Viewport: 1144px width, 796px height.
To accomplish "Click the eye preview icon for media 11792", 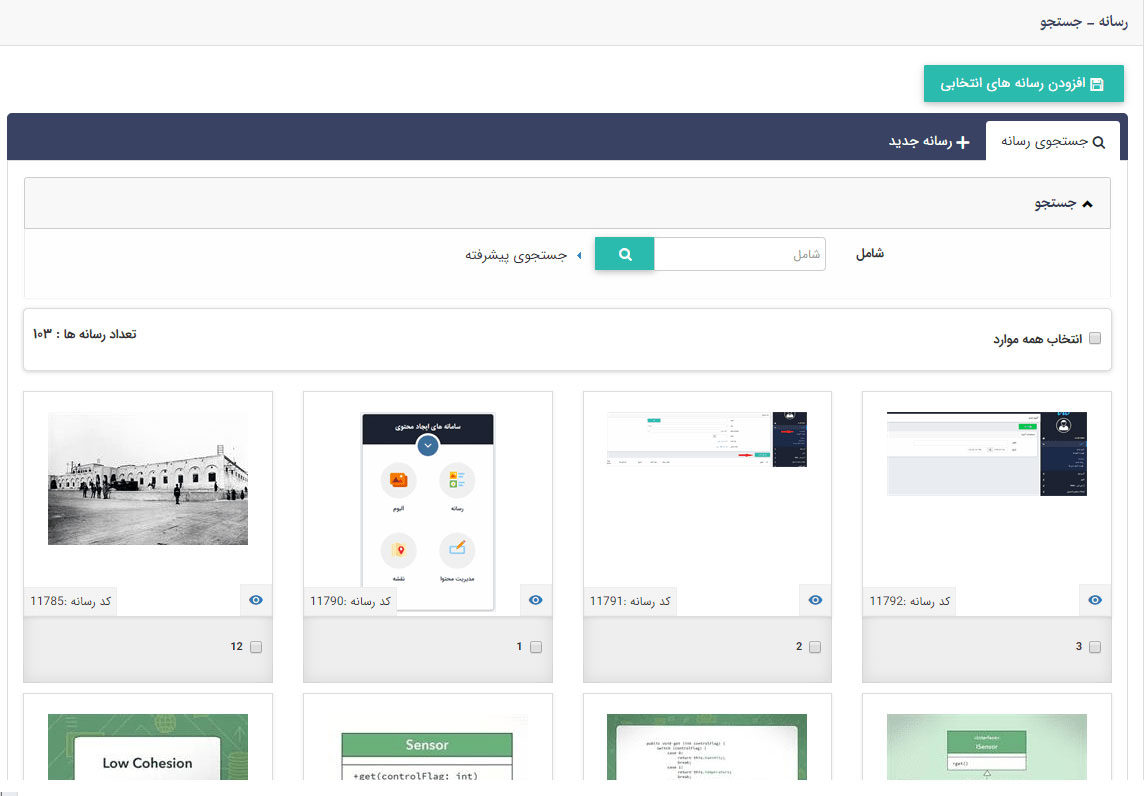I will (1095, 600).
